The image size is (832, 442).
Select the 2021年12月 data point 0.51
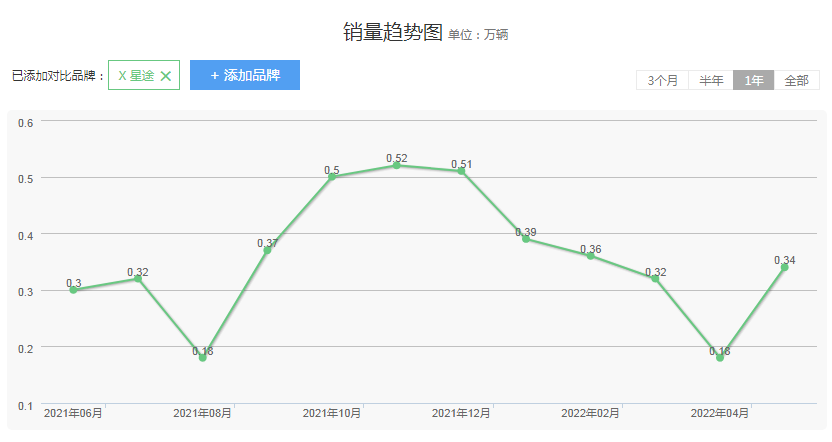tap(461, 171)
